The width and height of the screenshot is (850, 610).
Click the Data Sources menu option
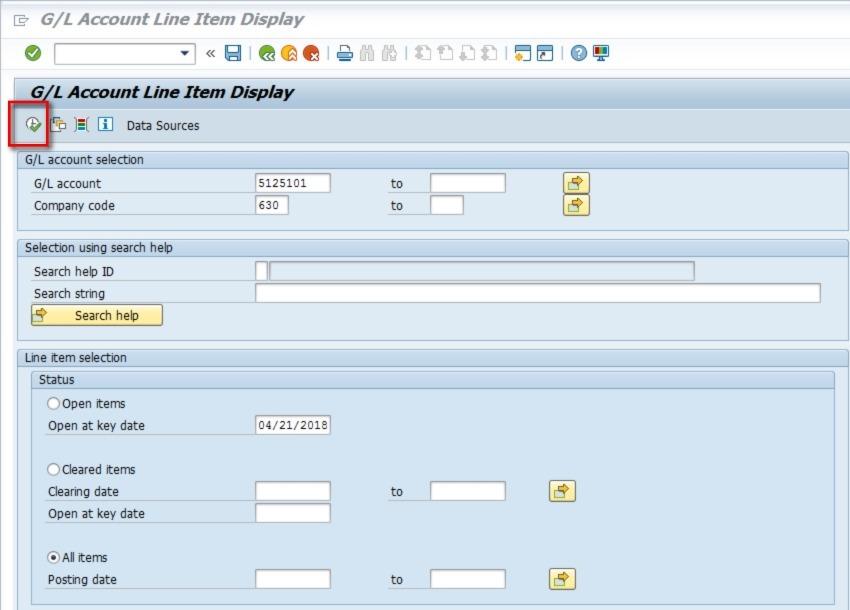pos(162,125)
